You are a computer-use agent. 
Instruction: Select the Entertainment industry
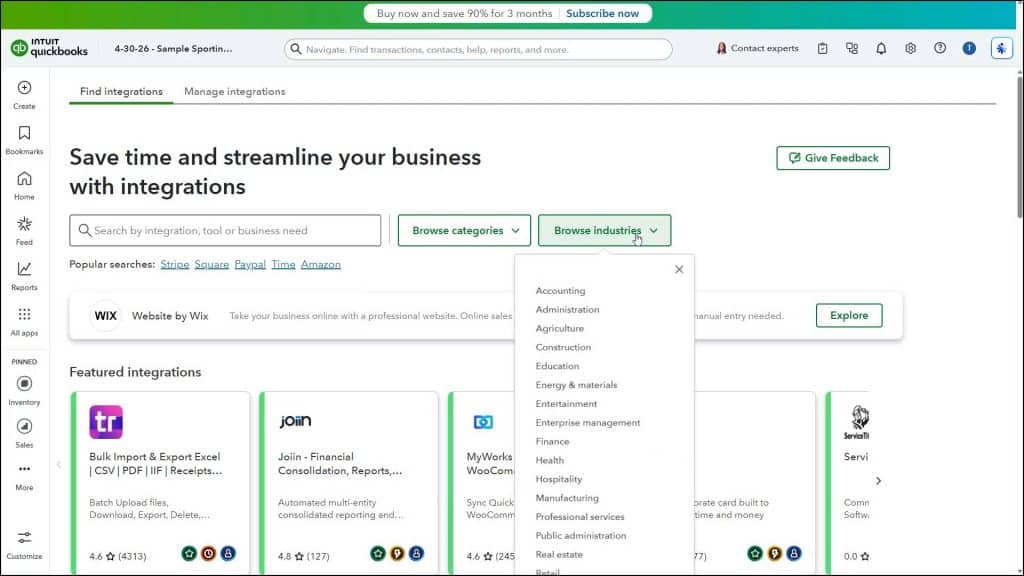[x=566, y=404]
